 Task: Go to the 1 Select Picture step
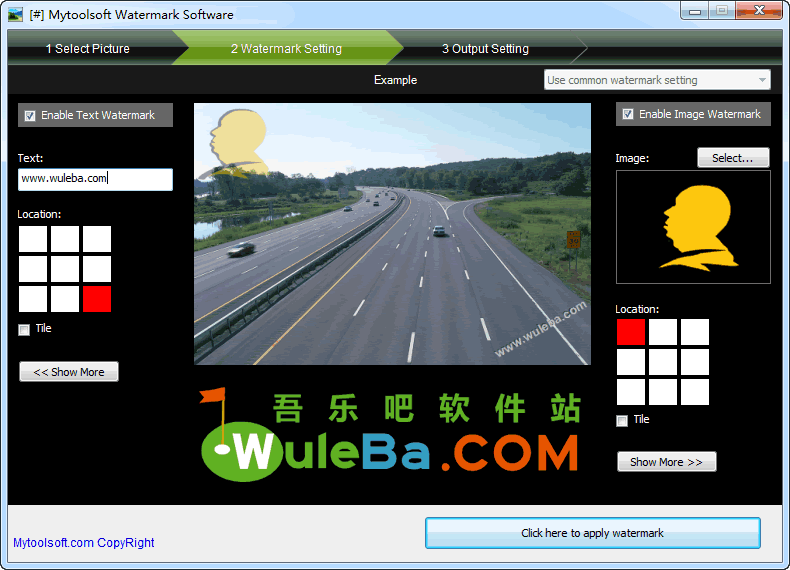(x=88, y=48)
